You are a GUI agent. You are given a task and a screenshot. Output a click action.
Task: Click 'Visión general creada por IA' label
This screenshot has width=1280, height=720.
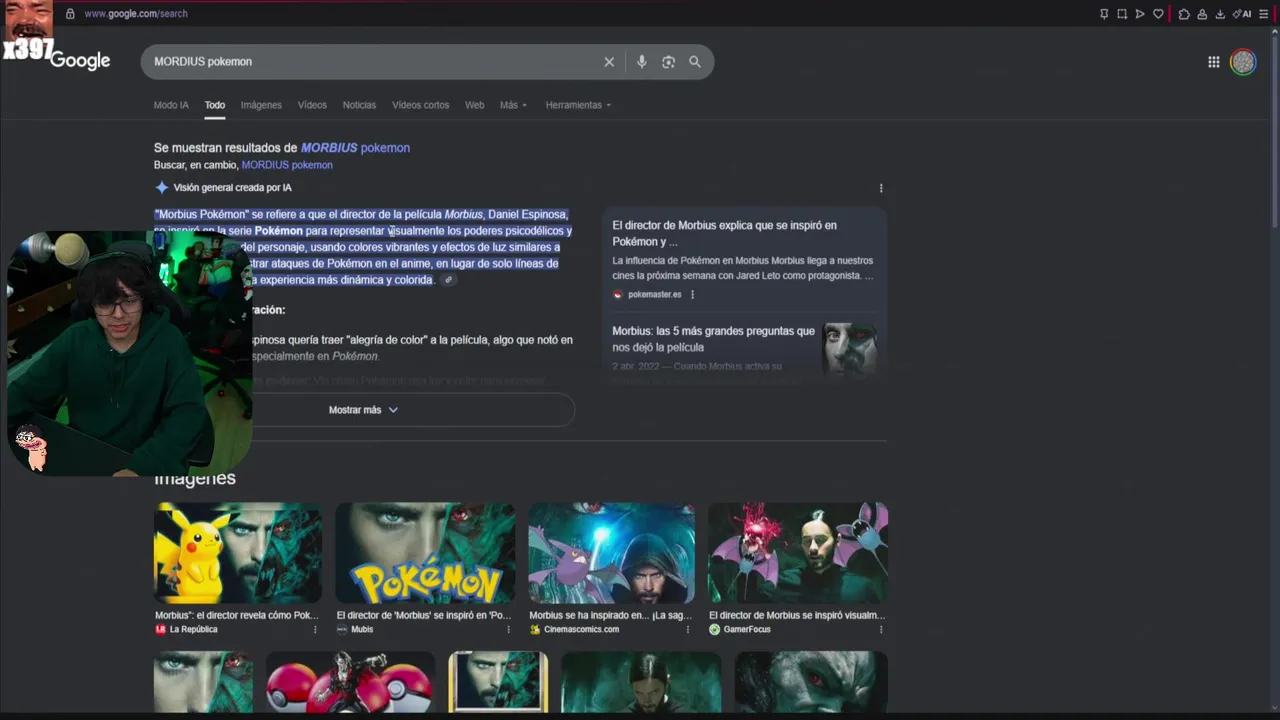(x=232, y=188)
